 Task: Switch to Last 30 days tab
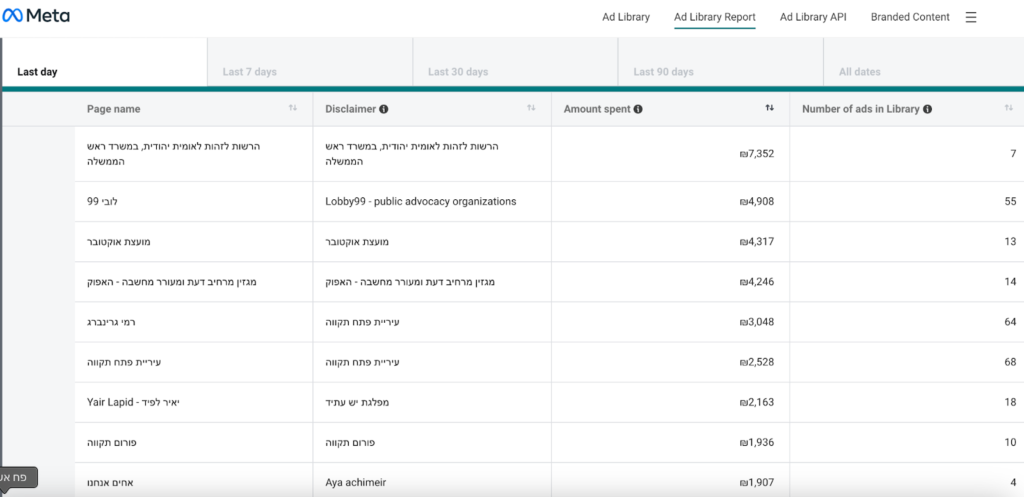point(458,72)
